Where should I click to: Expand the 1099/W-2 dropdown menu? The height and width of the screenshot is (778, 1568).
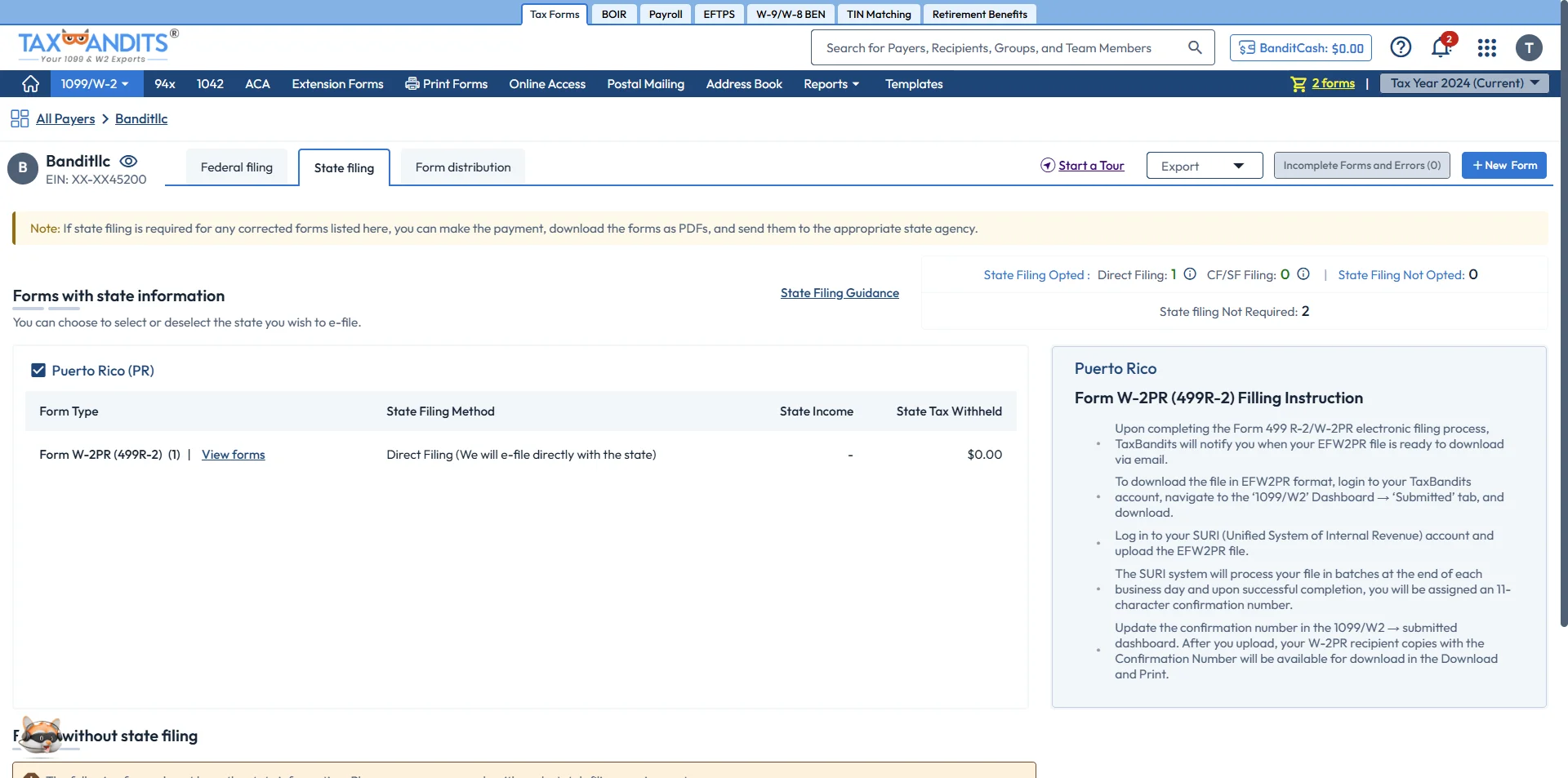coord(95,84)
